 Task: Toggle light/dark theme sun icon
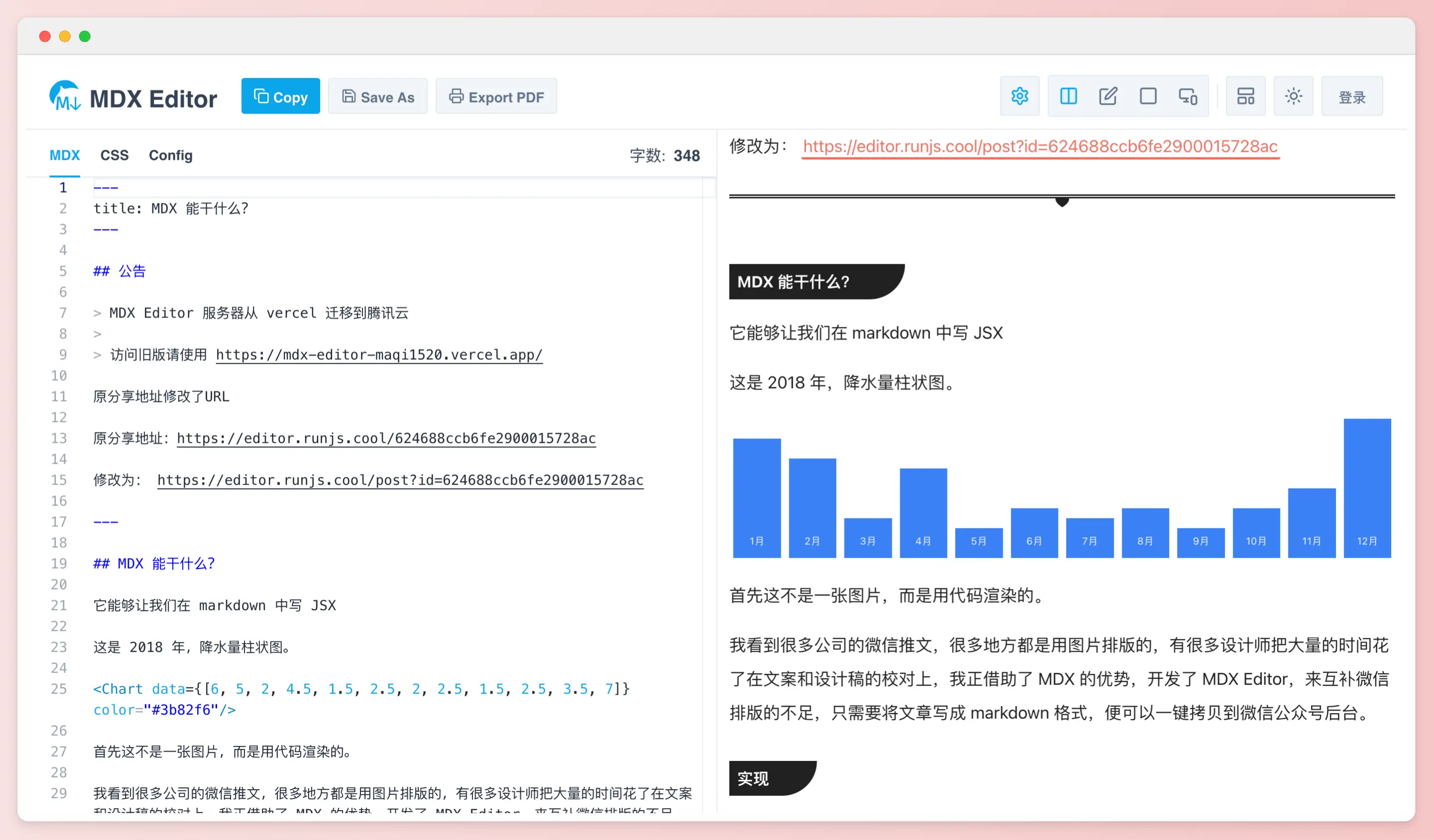(x=1293, y=96)
